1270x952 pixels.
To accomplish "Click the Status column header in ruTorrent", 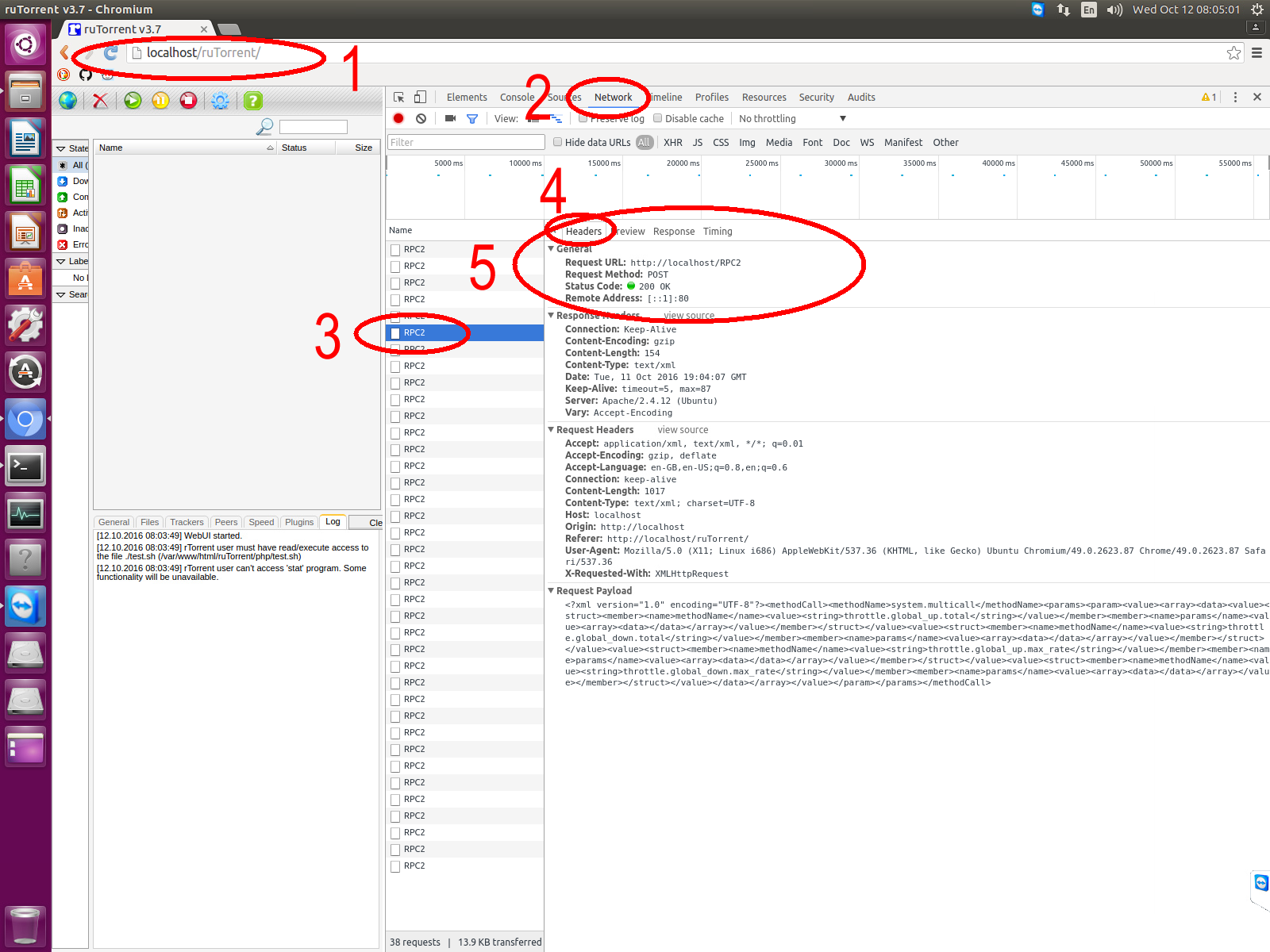I will coord(306,148).
